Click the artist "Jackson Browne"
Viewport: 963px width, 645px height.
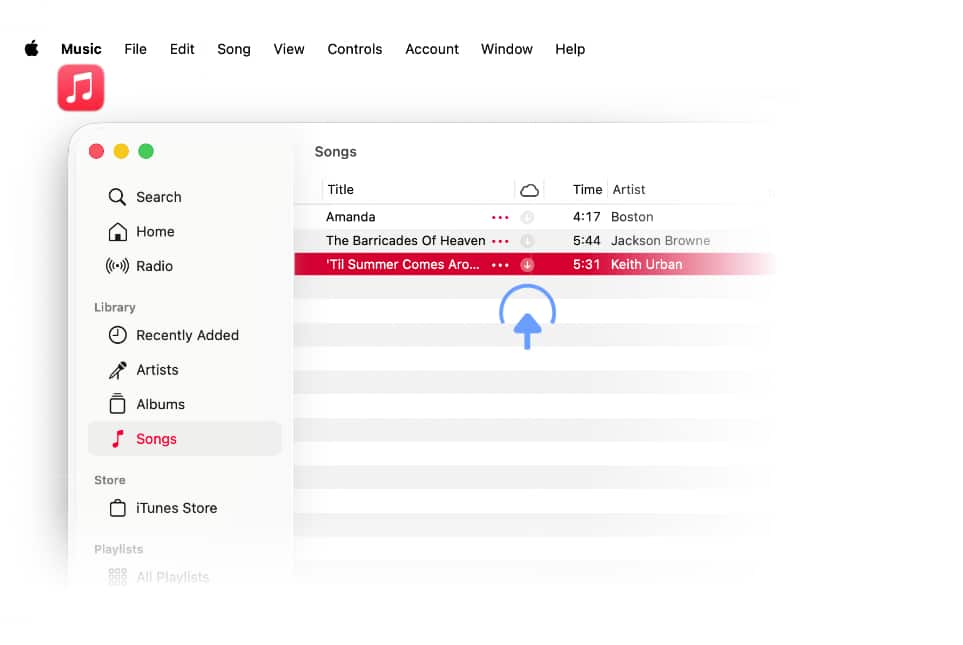tap(660, 241)
